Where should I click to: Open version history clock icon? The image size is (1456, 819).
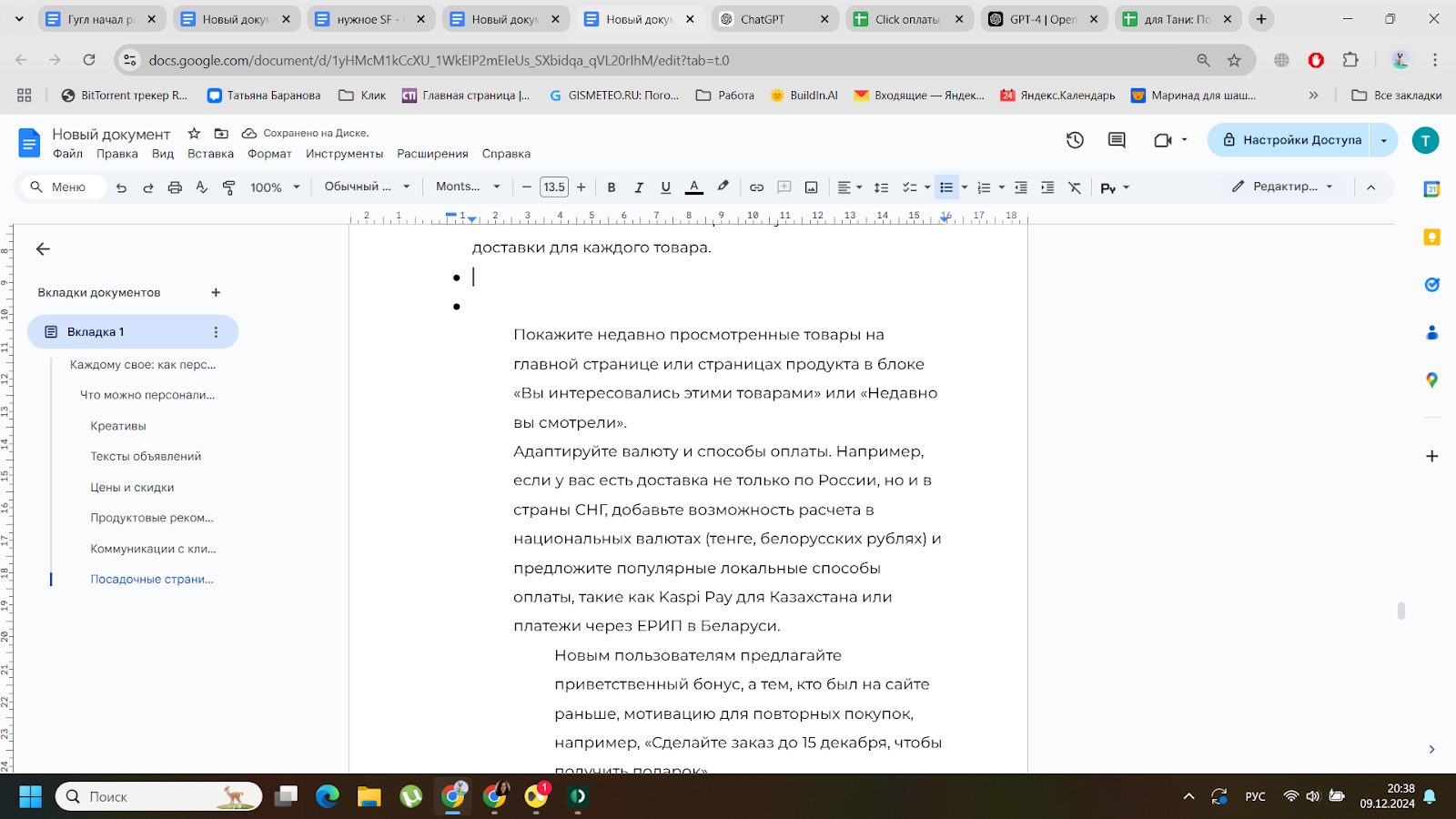tap(1075, 140)
